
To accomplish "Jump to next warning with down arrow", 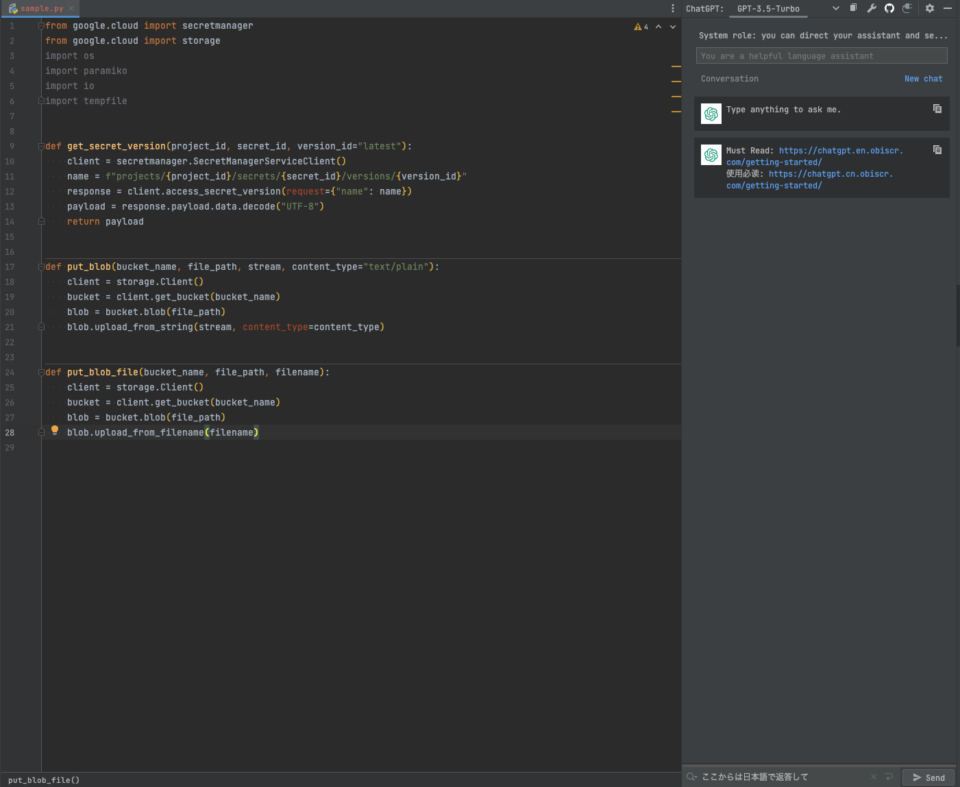I will [671, 27].
